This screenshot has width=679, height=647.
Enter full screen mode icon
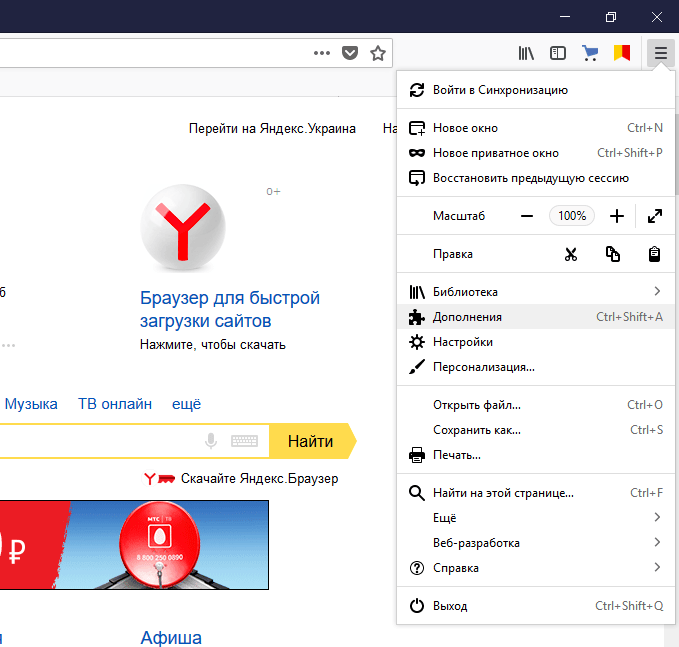click(x=655, y=216)
